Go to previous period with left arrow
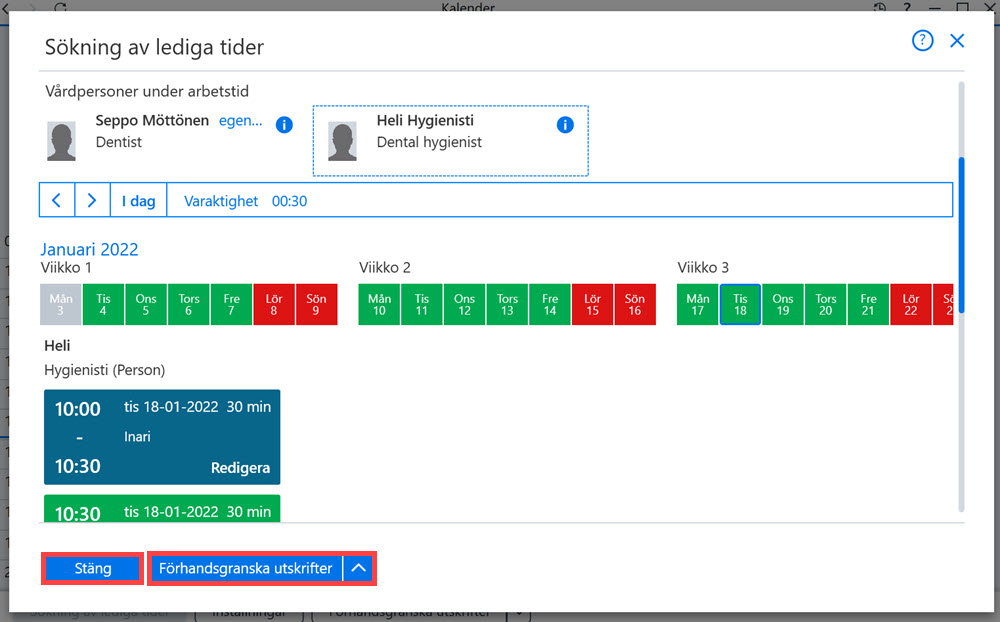 (x=57, y=200)
